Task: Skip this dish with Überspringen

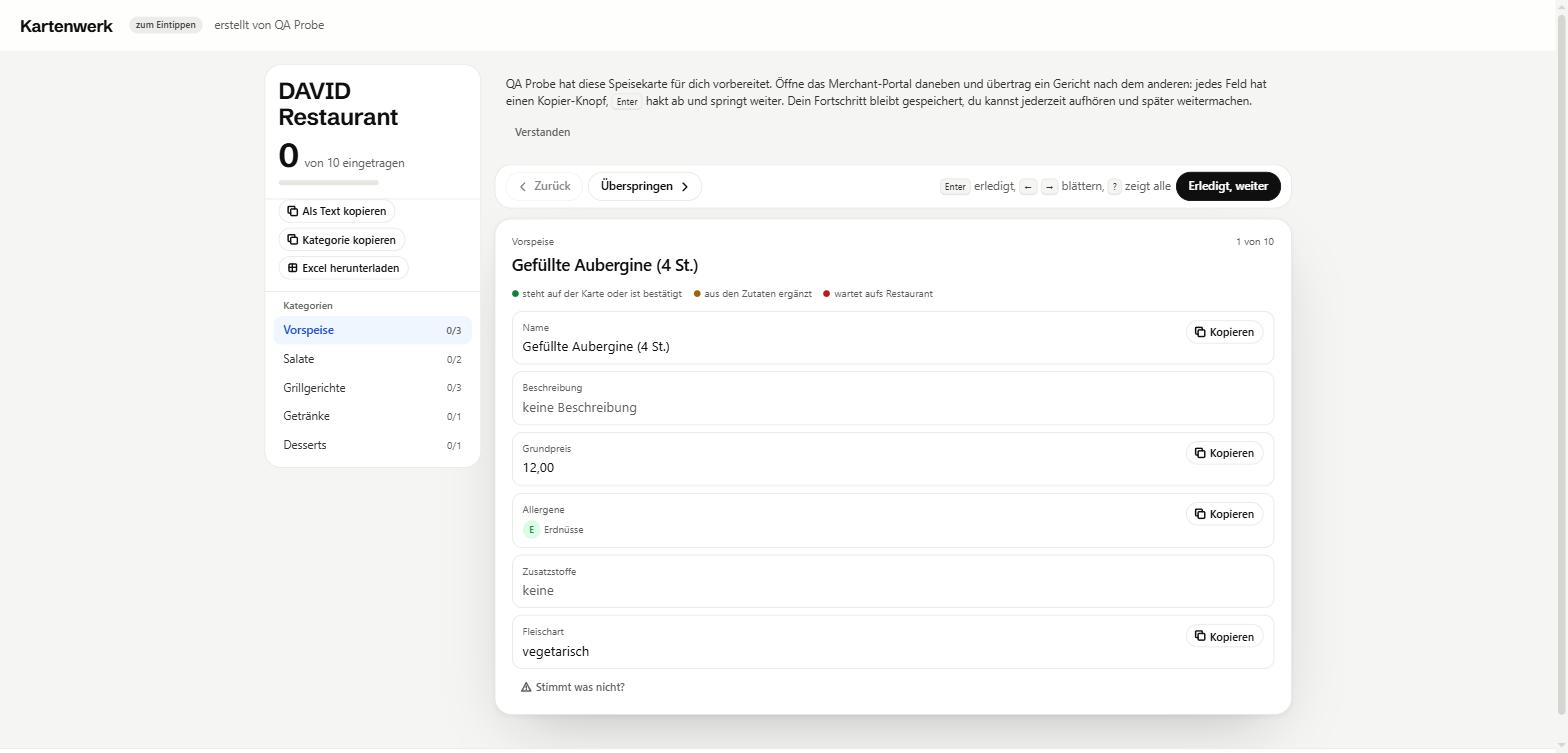Action: click(x=645, y=186)
